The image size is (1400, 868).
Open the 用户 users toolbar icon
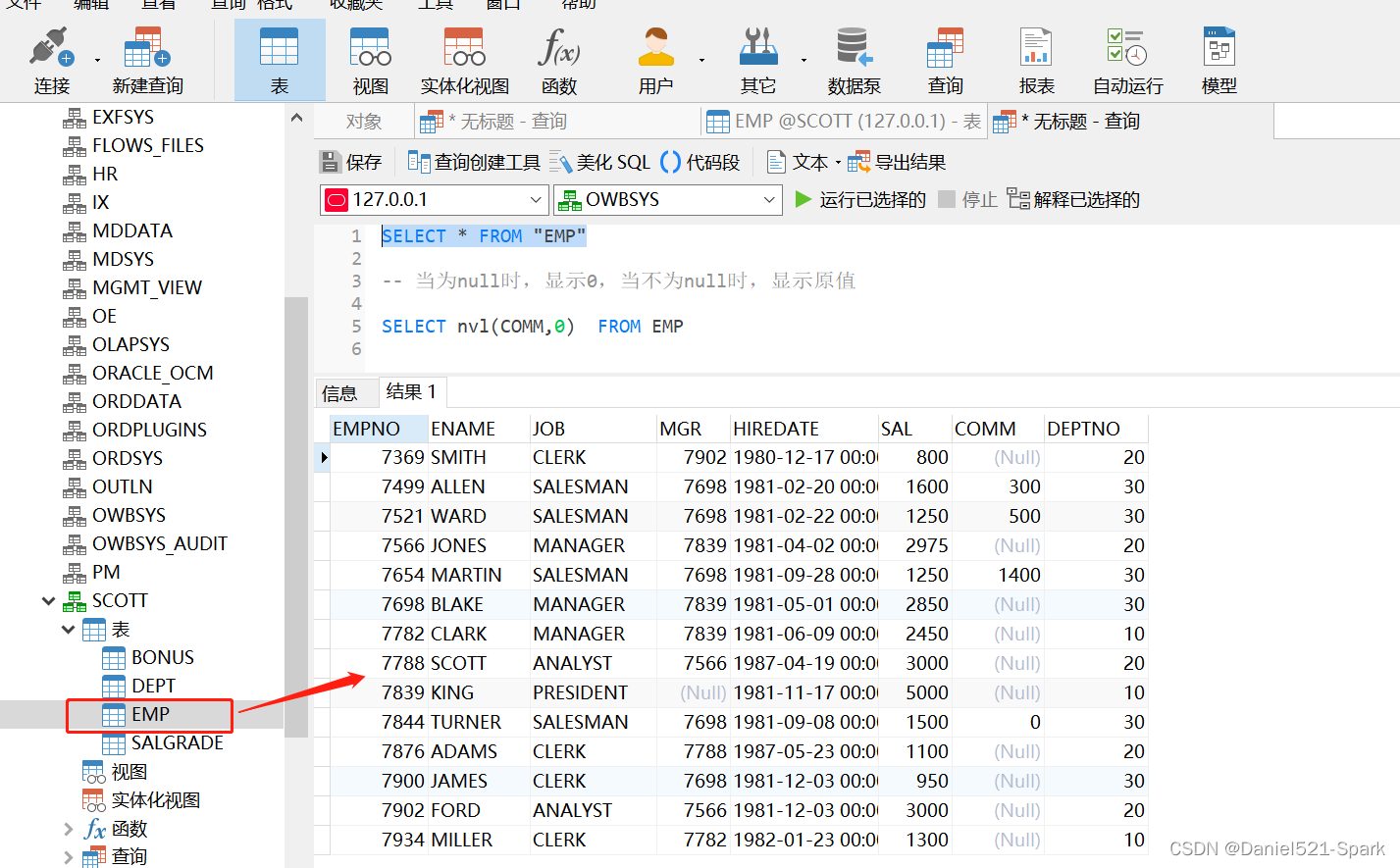pos(655,61)
